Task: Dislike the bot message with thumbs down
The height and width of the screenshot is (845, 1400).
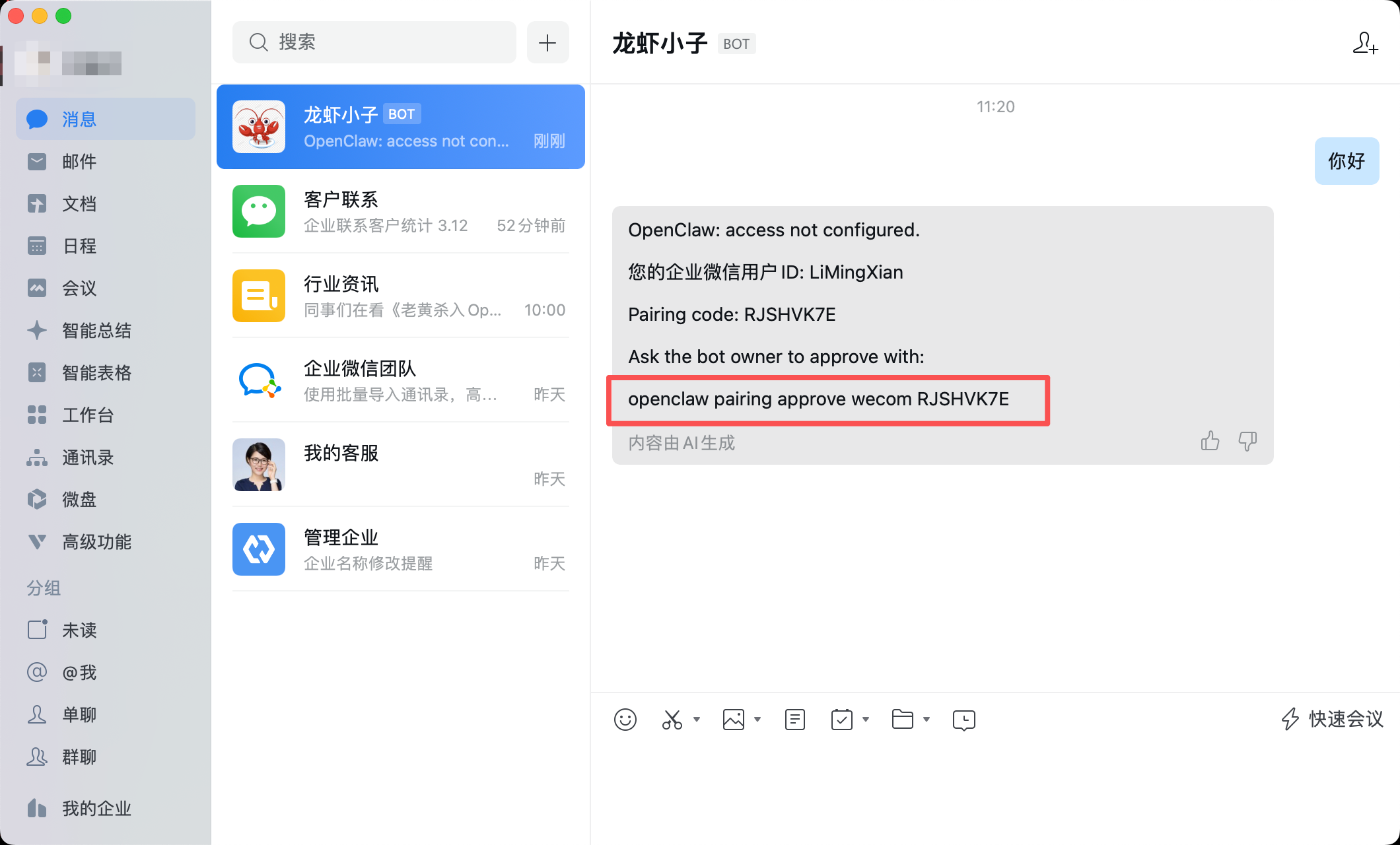Action: coord(1247,441)
